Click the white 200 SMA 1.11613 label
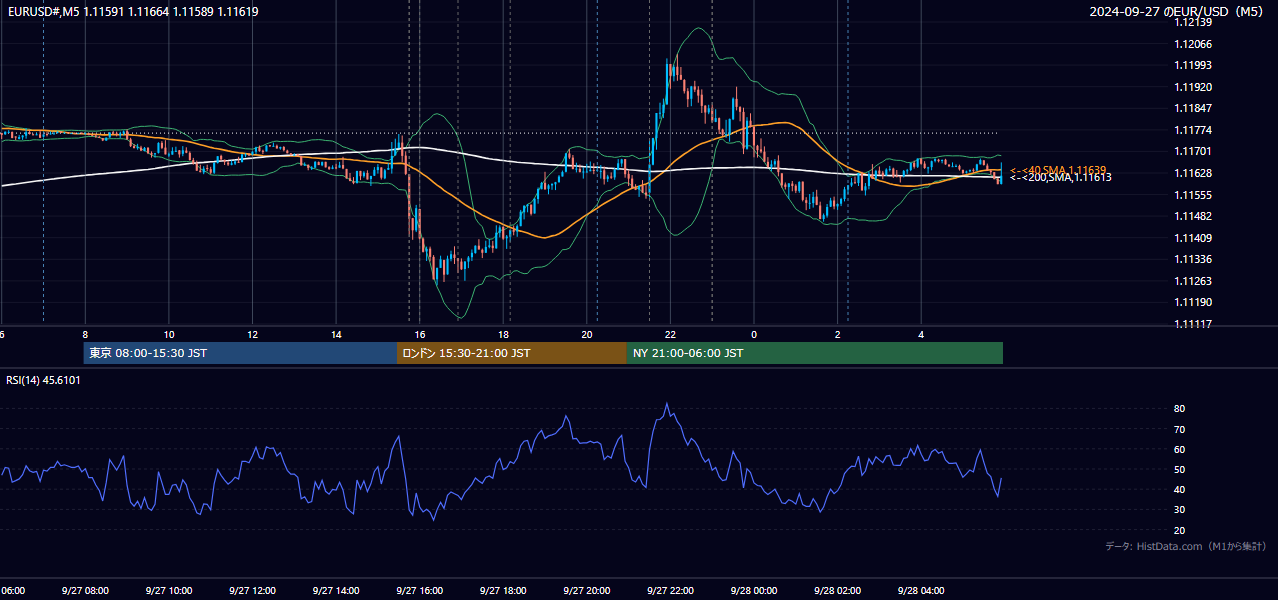This screenshot has height=600, width=1278. coord(1060,177)
